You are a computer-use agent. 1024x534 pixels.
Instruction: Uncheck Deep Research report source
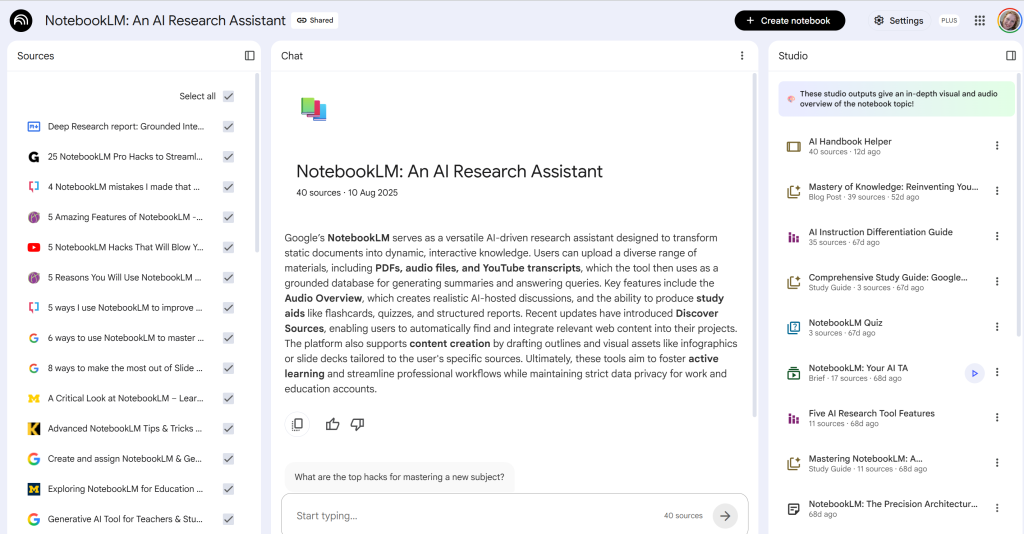point(229,127)
